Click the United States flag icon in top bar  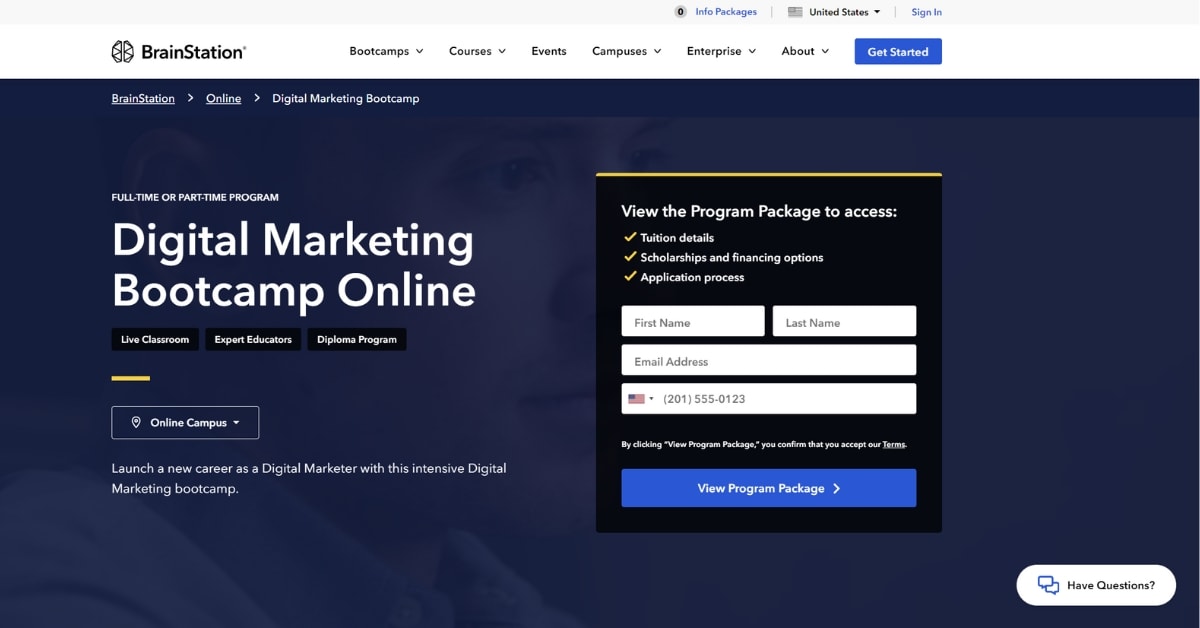(795, 12)
